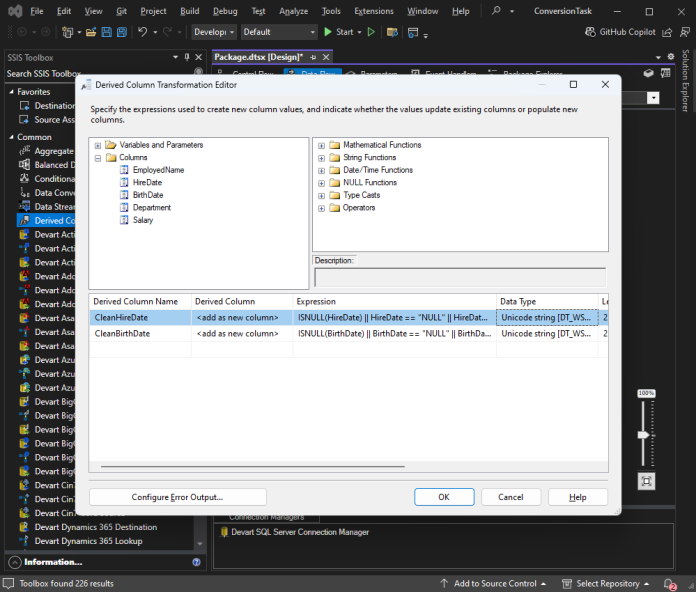The image size is (696, 592).
Task: Click Configure Error Output button
Action: click(x=177, y=497)
